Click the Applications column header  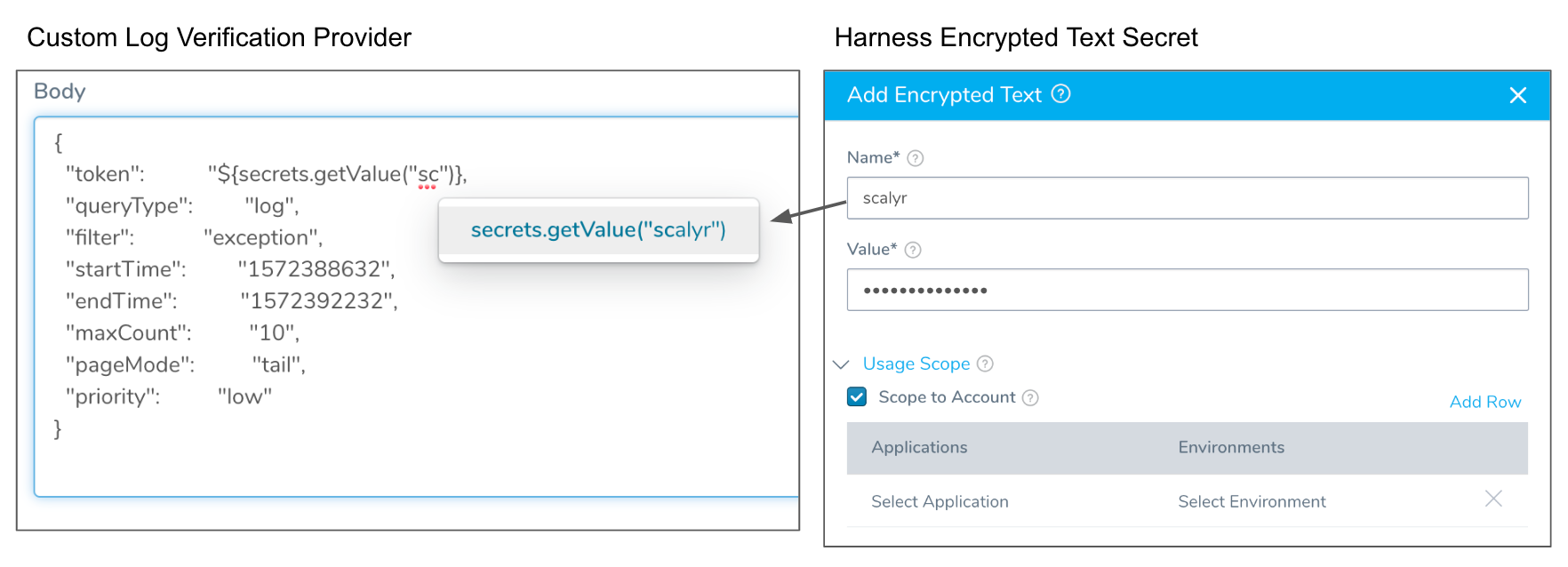pos(919,448)
